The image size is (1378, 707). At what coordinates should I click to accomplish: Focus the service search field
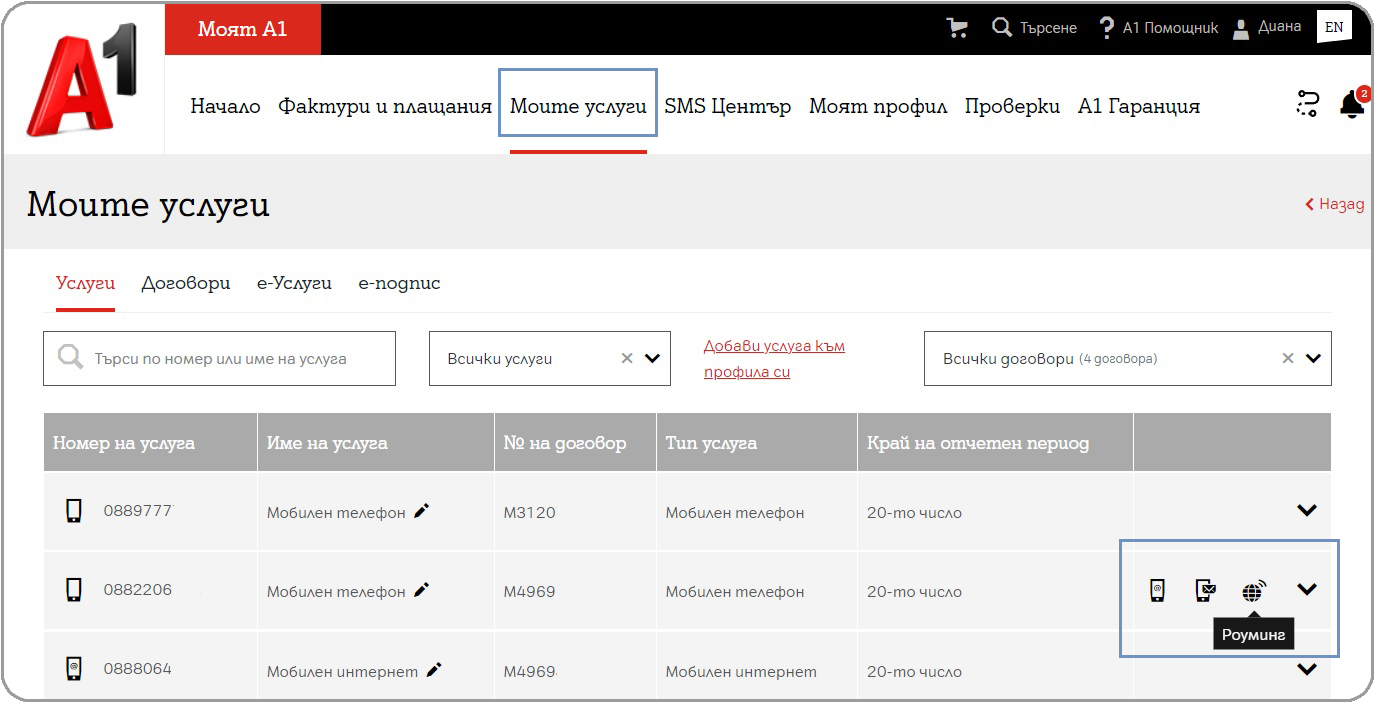click(219, 358)
